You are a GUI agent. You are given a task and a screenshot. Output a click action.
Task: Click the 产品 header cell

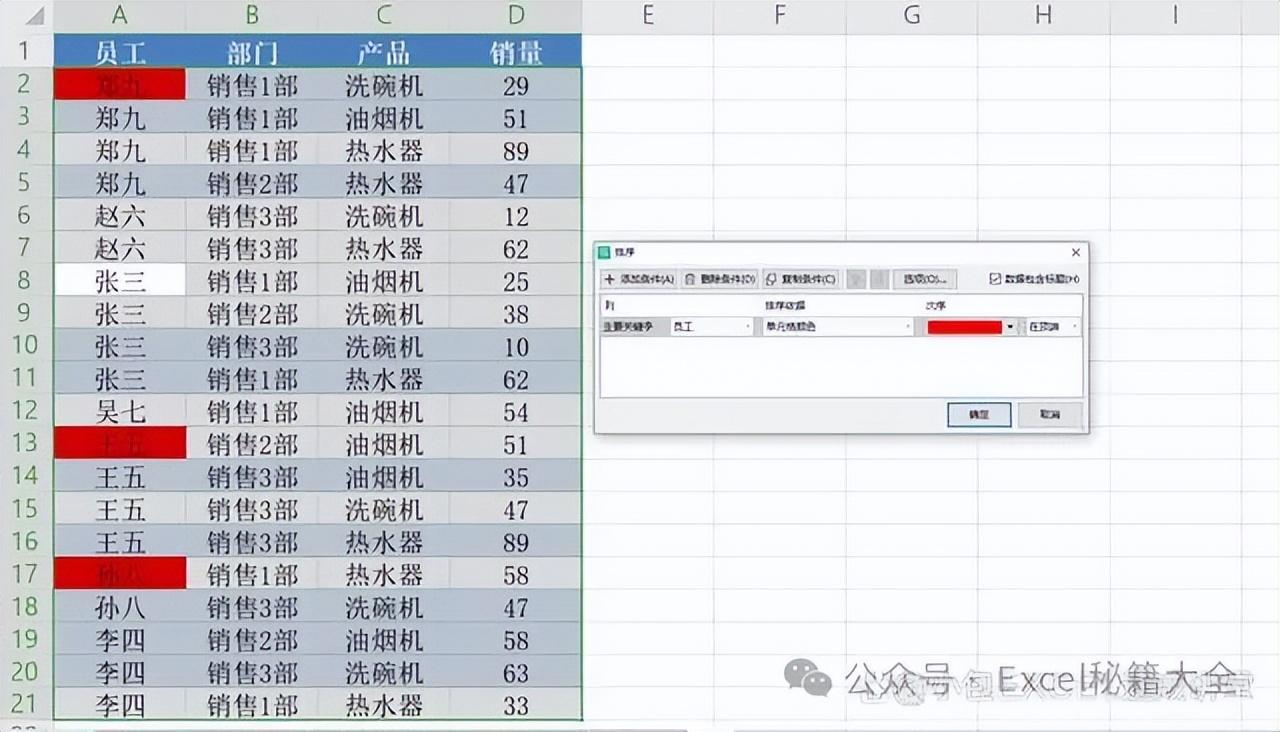click(x=384, y=51)
